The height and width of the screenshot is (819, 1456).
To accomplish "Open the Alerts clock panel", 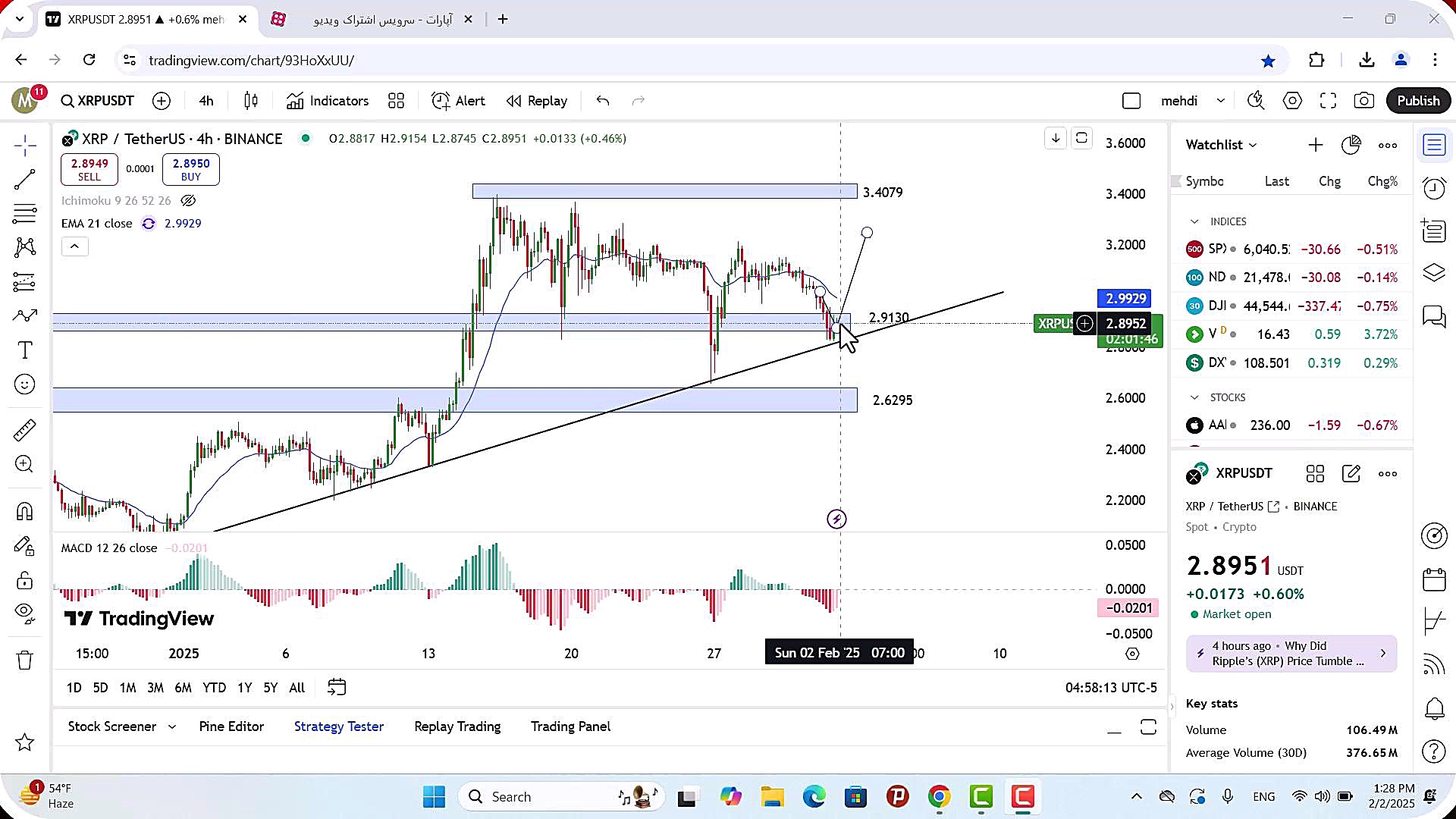I will (1434, 187).
